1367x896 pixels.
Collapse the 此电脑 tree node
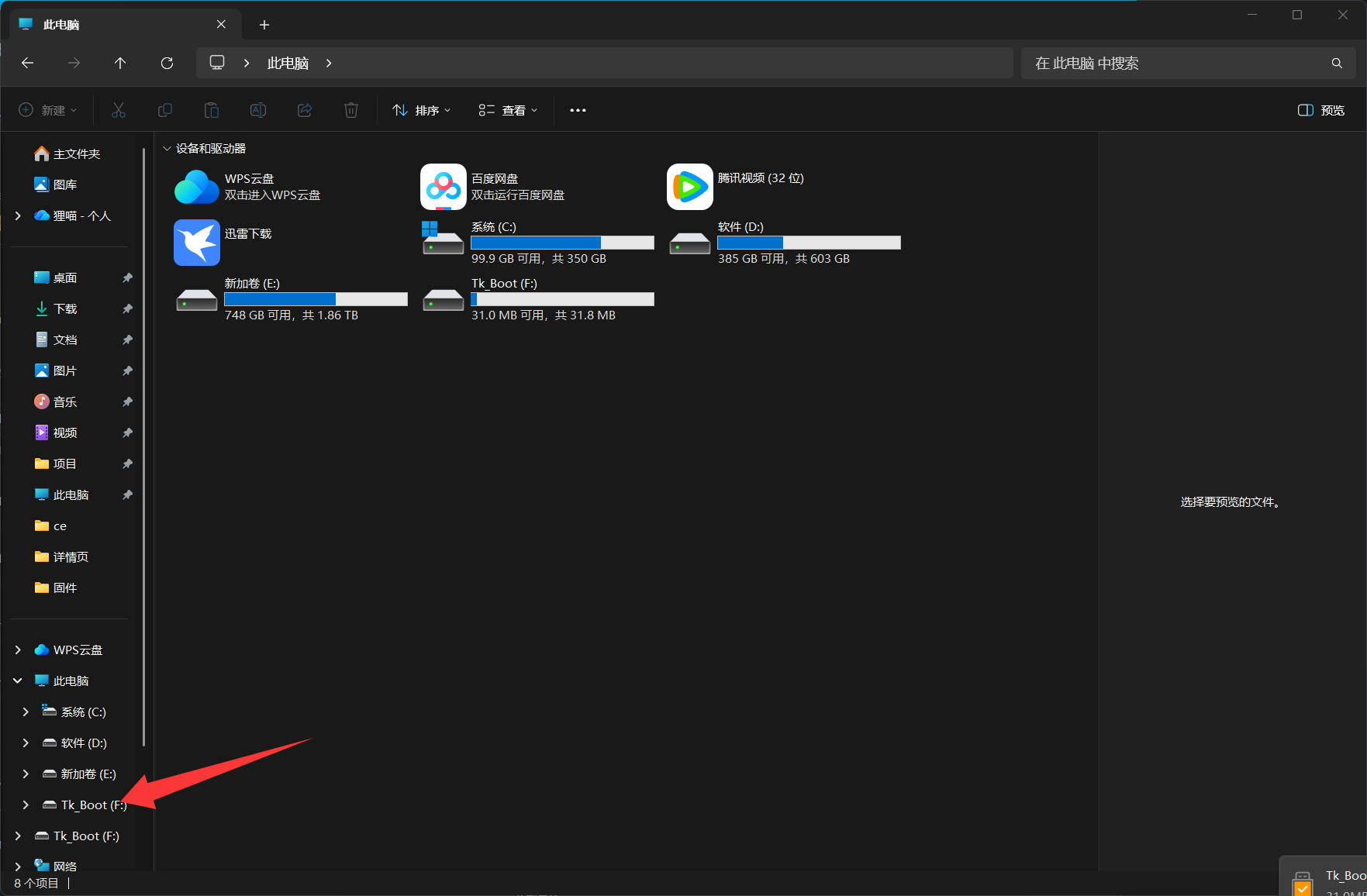pyautogui.click(x=19, y=681)
